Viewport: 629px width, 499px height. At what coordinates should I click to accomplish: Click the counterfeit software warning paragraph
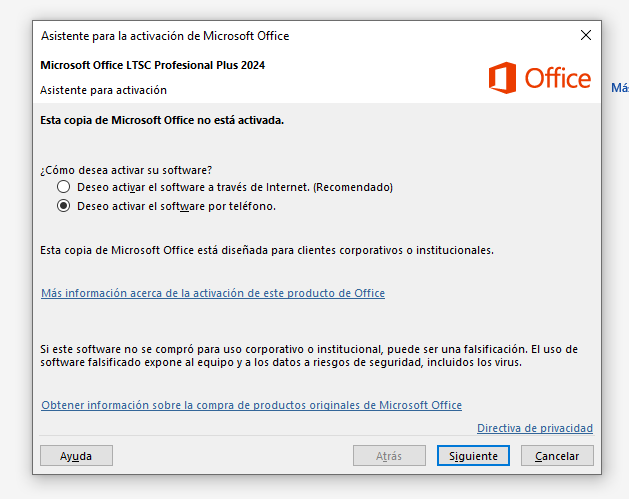coord(309,355)
